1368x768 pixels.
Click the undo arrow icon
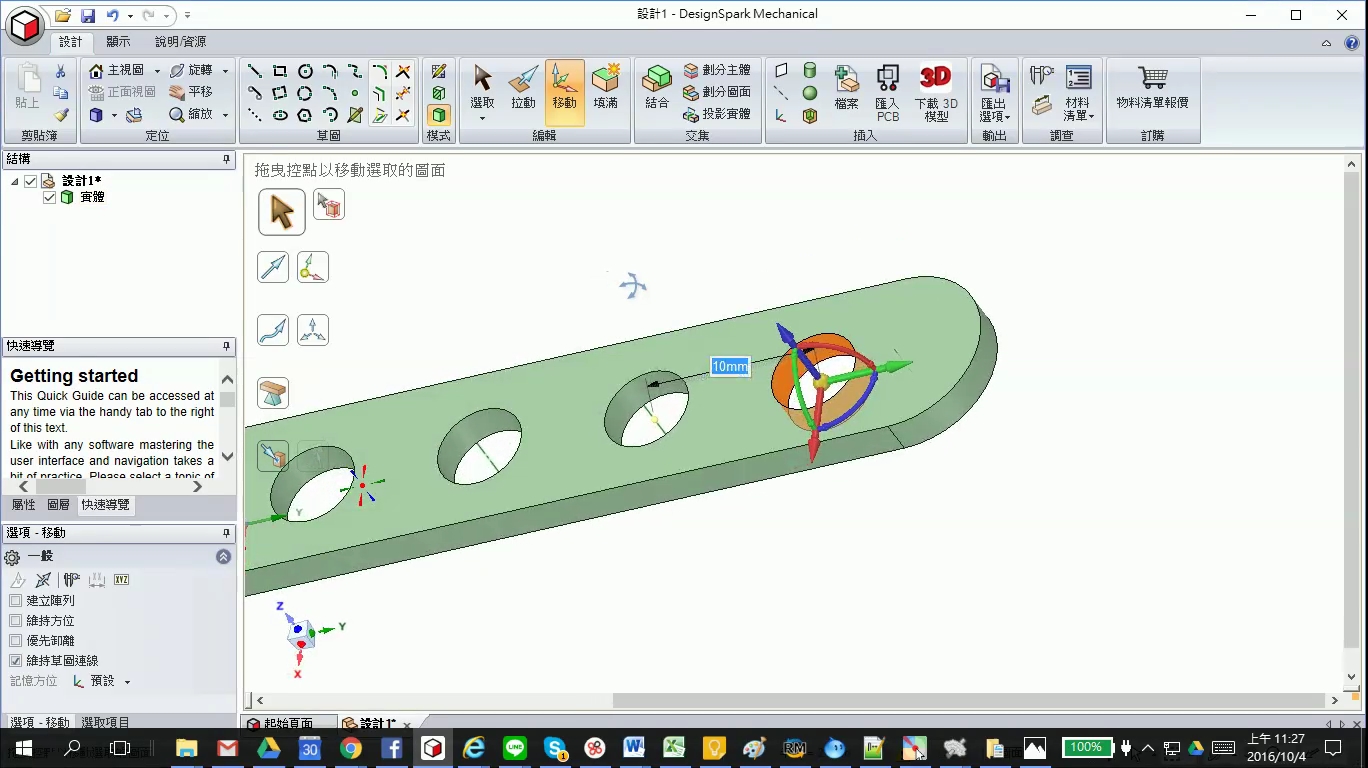pos(112,16)
